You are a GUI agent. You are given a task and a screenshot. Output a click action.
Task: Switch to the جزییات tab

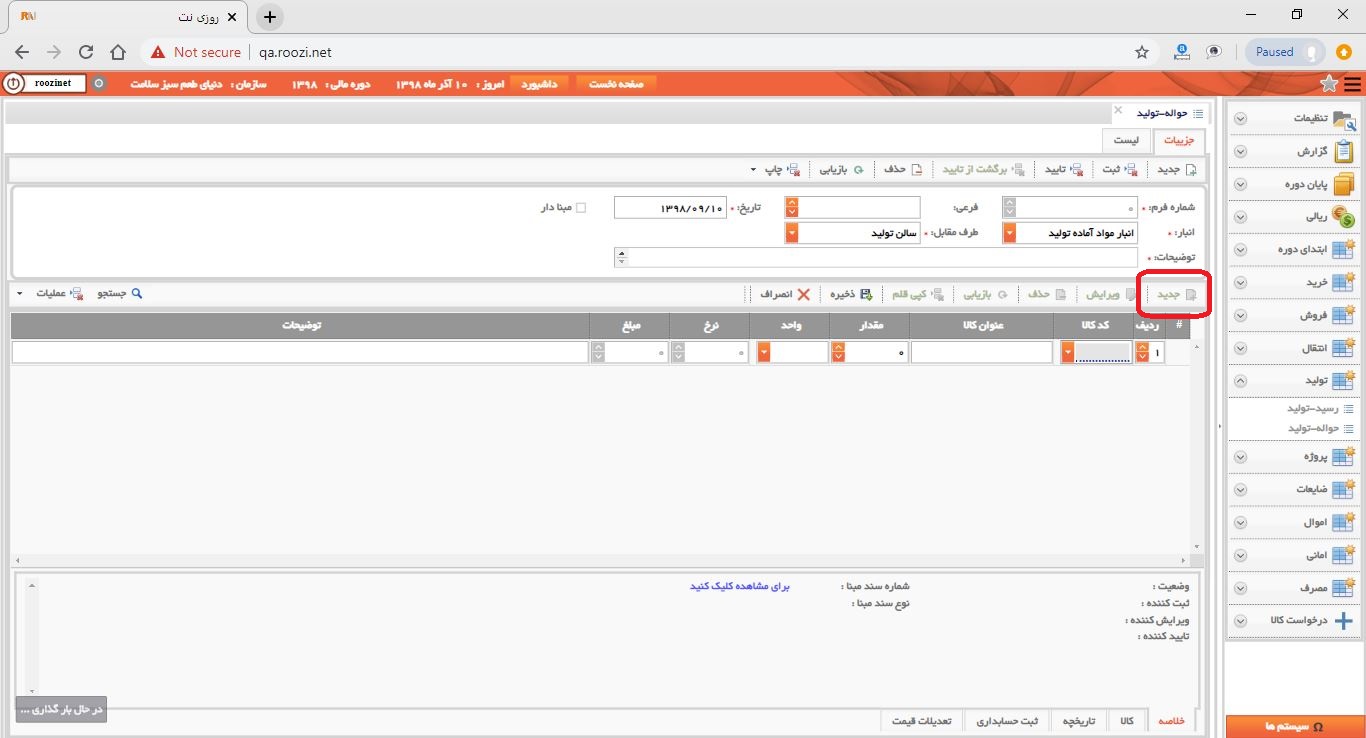click(1179, 141)
